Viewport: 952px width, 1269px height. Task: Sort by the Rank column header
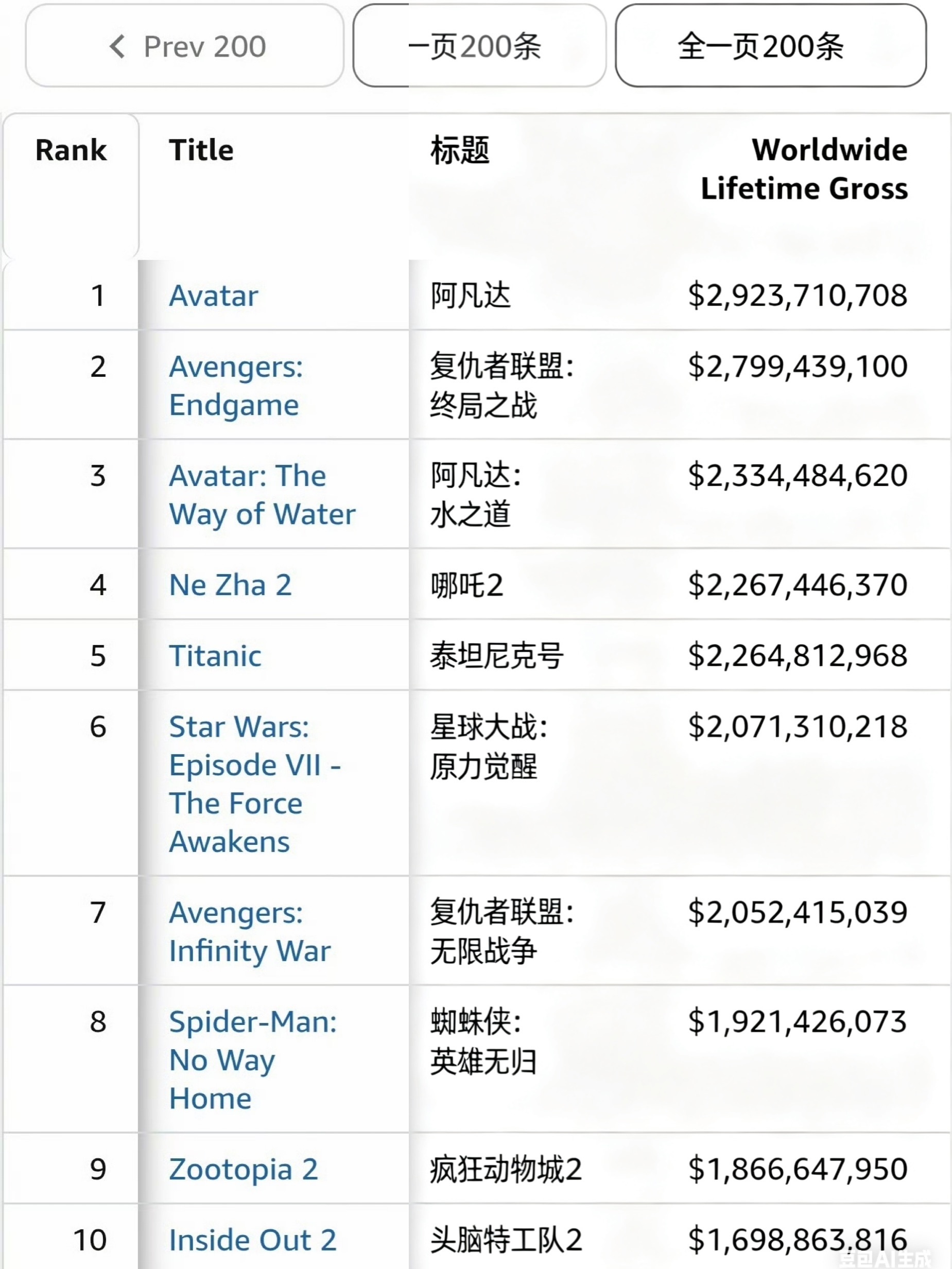(x=71, y=150)
